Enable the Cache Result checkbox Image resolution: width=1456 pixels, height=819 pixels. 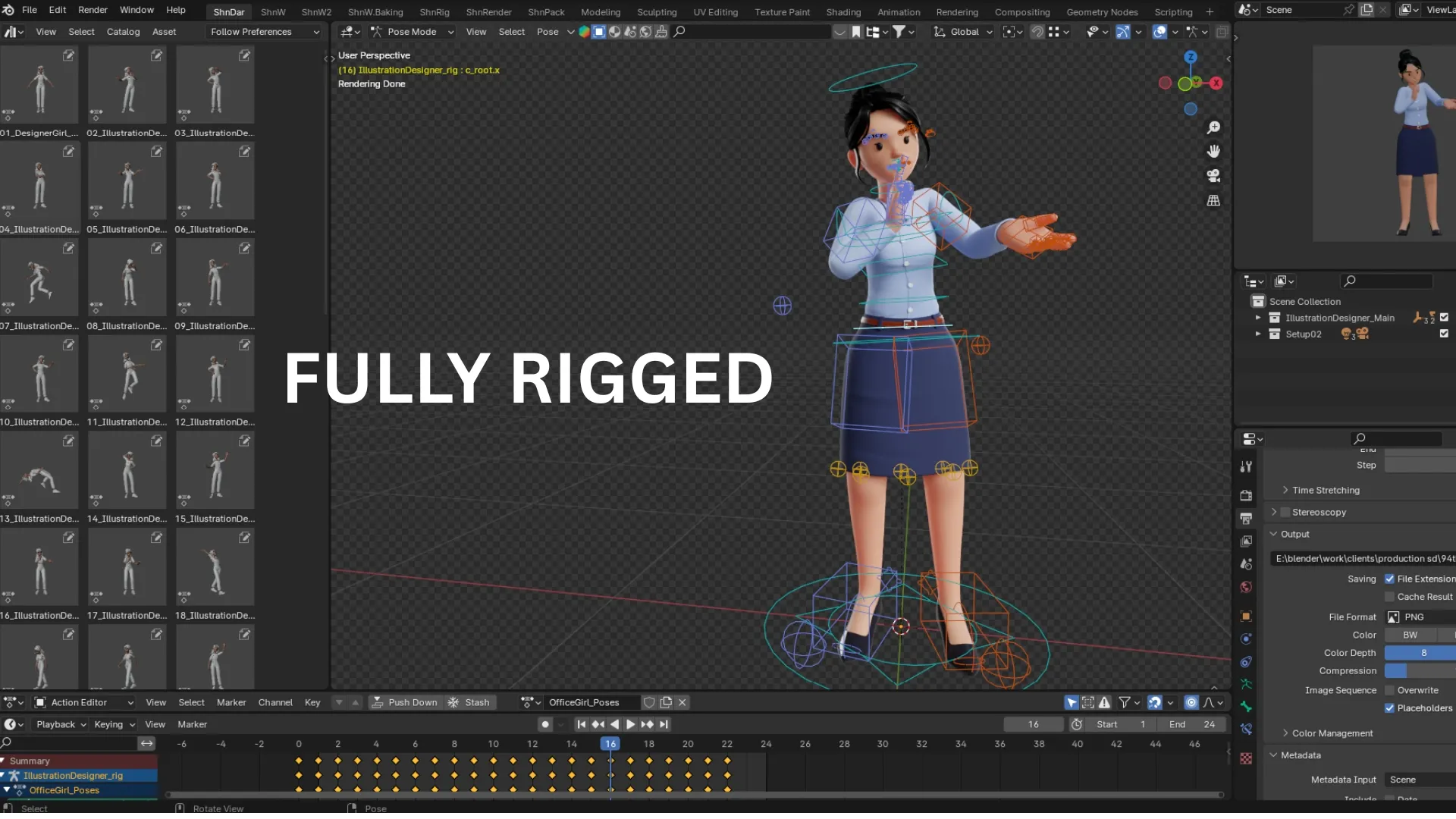point(1390,597)
